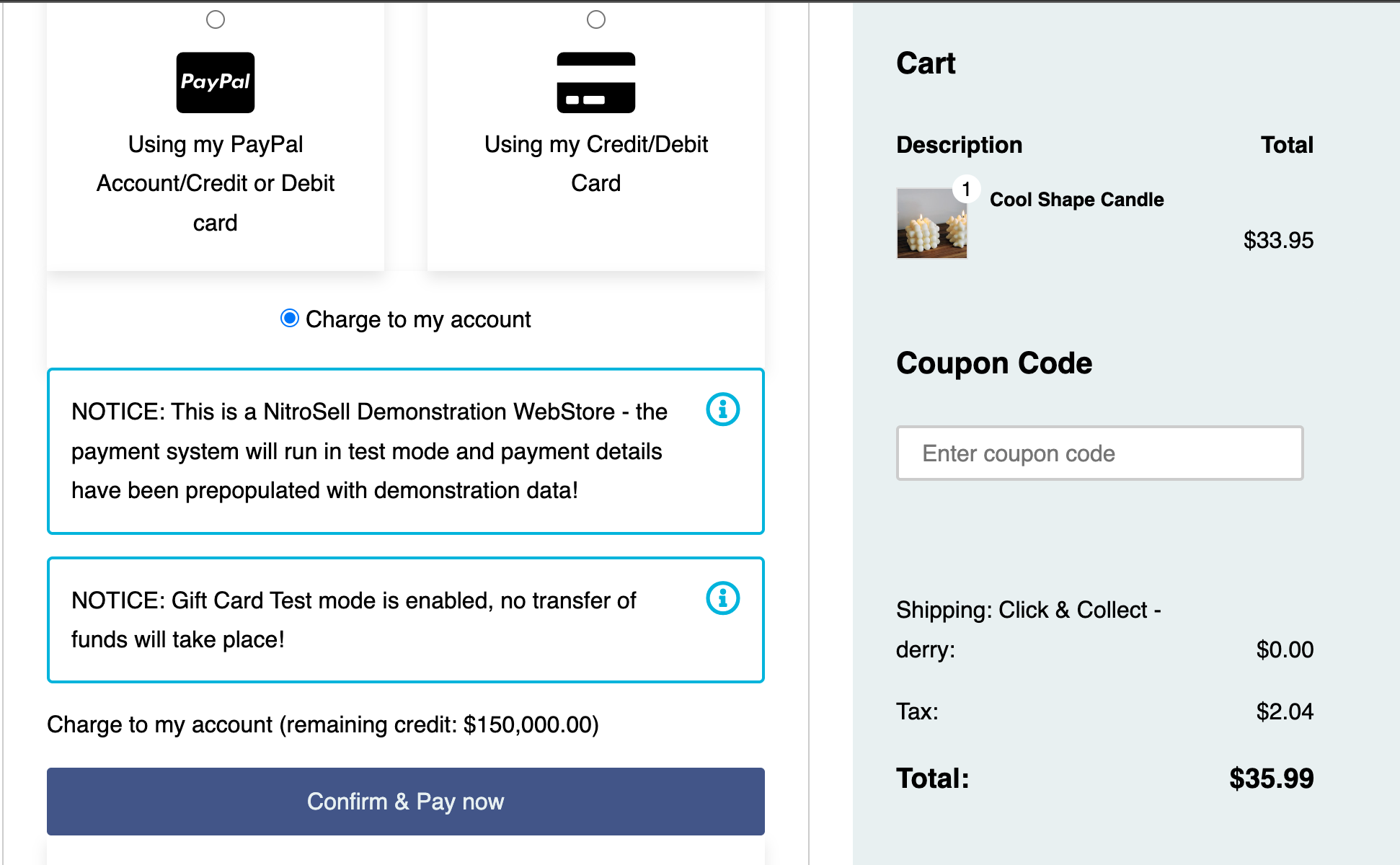
Task: Click the PayPal logo icon
Action: point(216,82)
